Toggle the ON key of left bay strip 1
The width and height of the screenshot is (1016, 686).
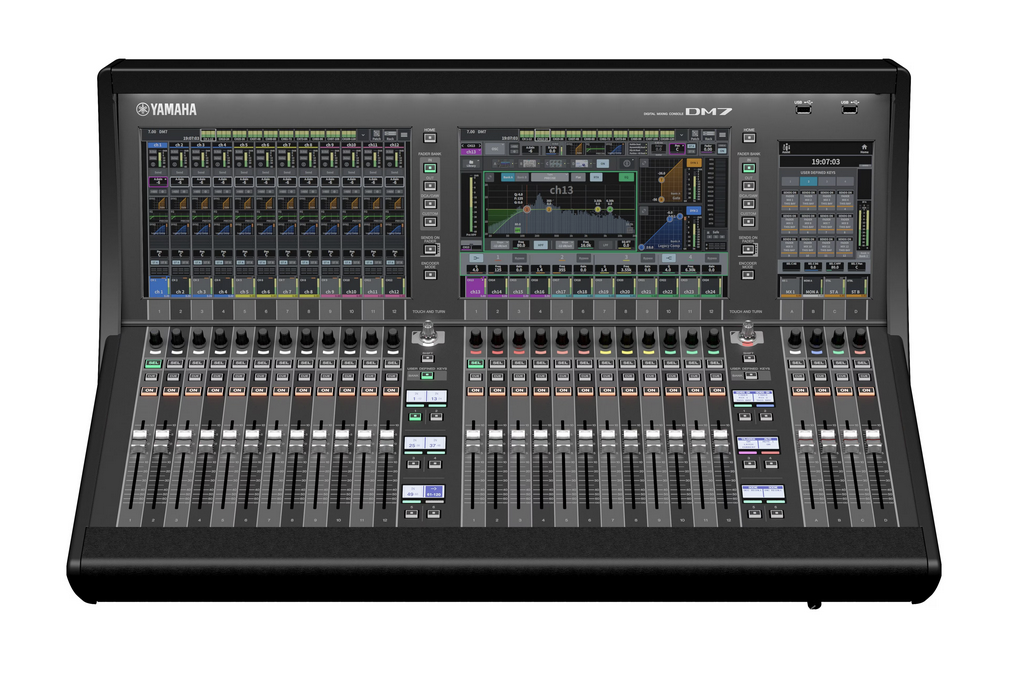(x=150, y=390)
